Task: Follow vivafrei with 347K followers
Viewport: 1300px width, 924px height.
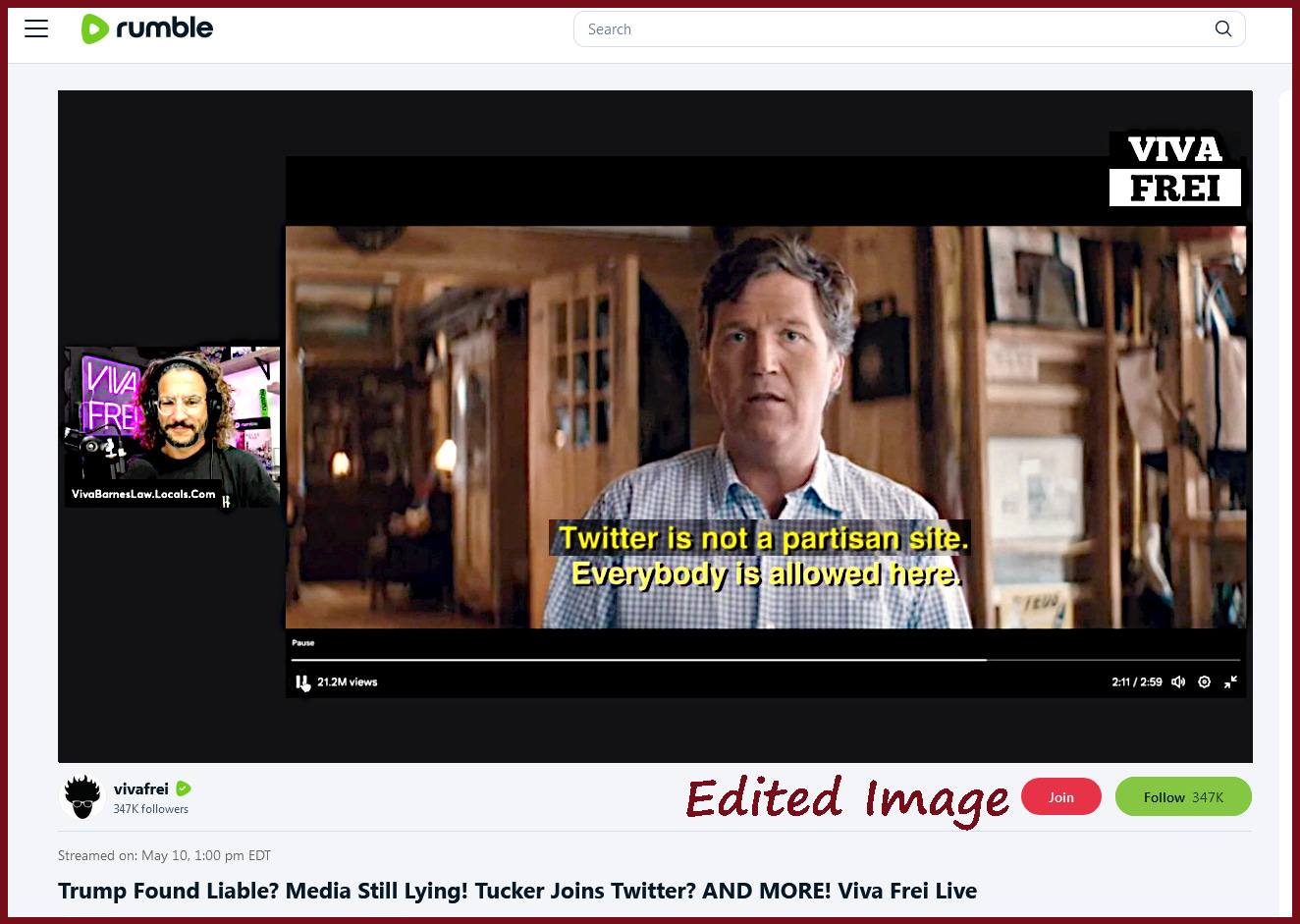Action: point(1183,796)
